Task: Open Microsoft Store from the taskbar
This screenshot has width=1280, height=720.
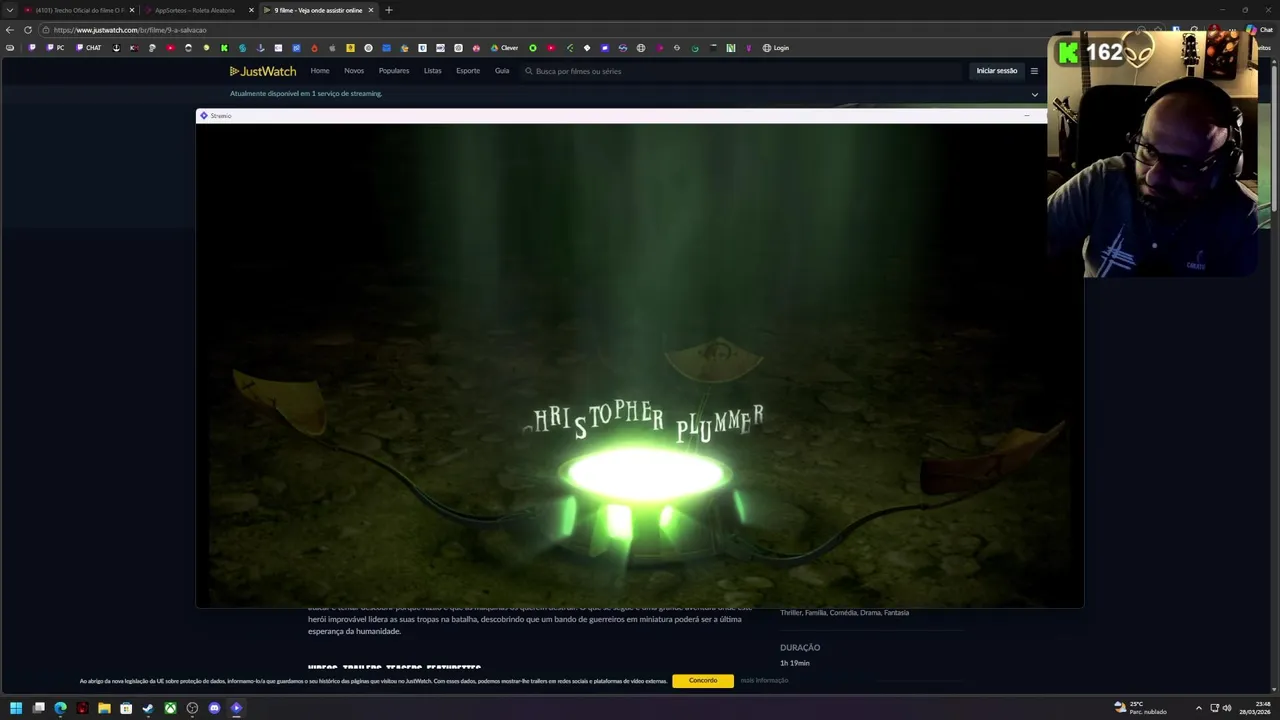Action: click(126, 708)
